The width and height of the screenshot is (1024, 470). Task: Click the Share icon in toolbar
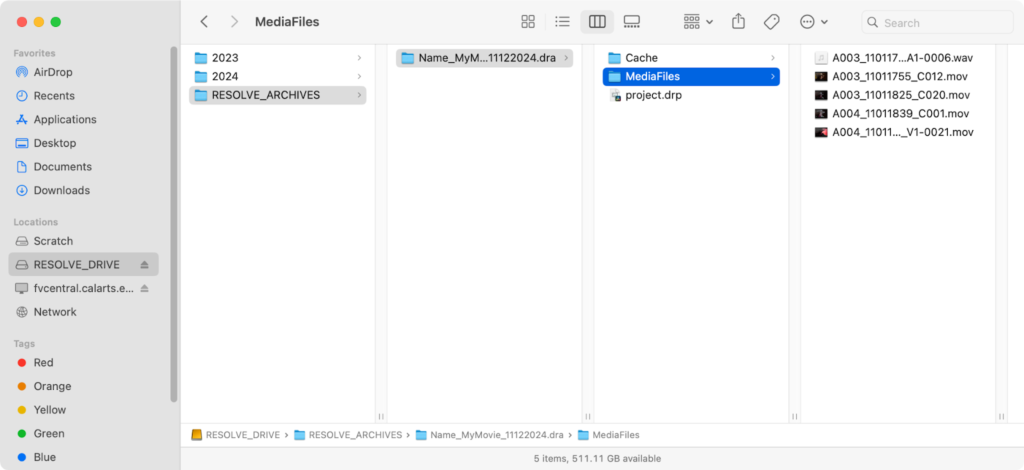pos(739,22)
